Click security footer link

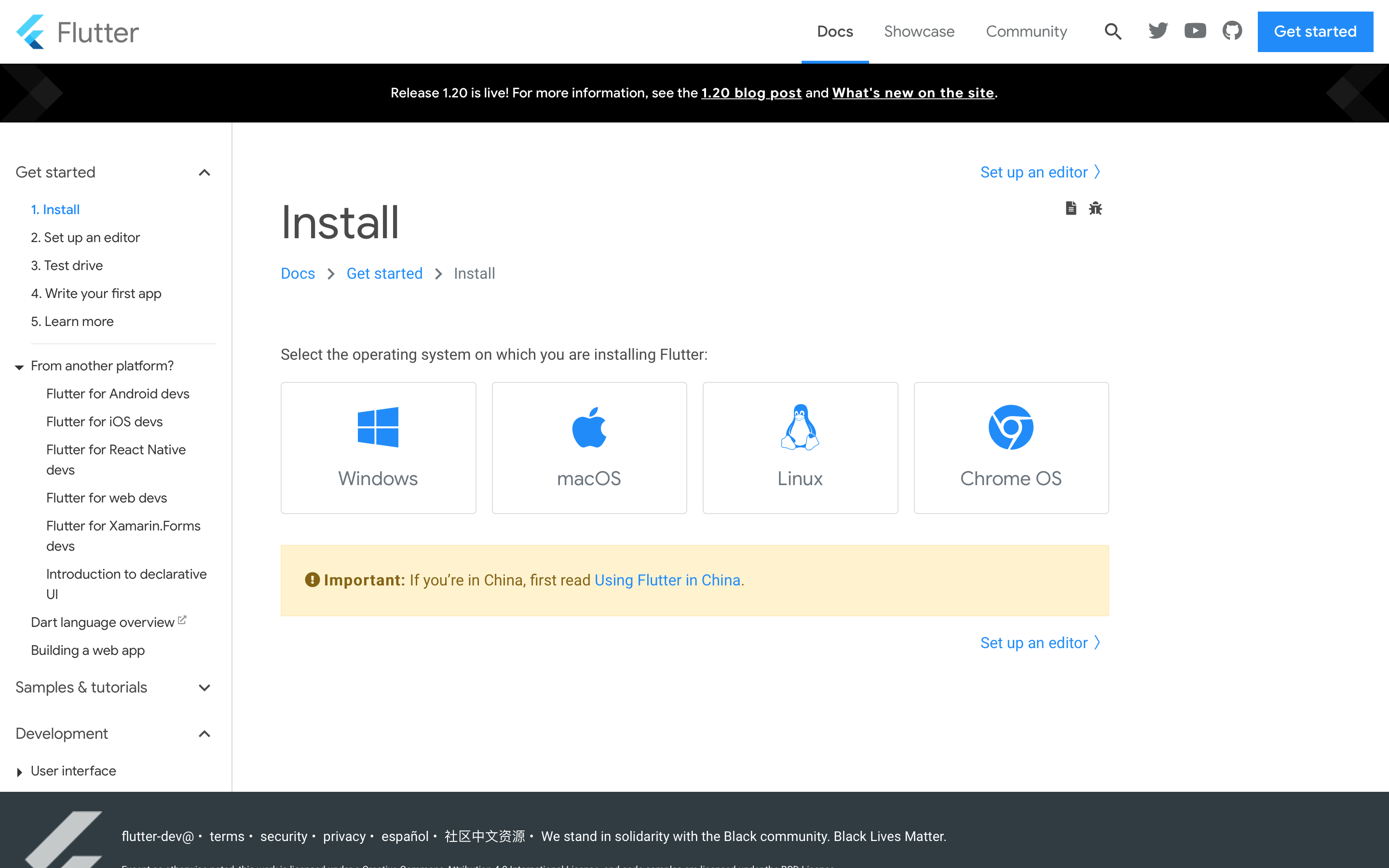click(284, 837)
